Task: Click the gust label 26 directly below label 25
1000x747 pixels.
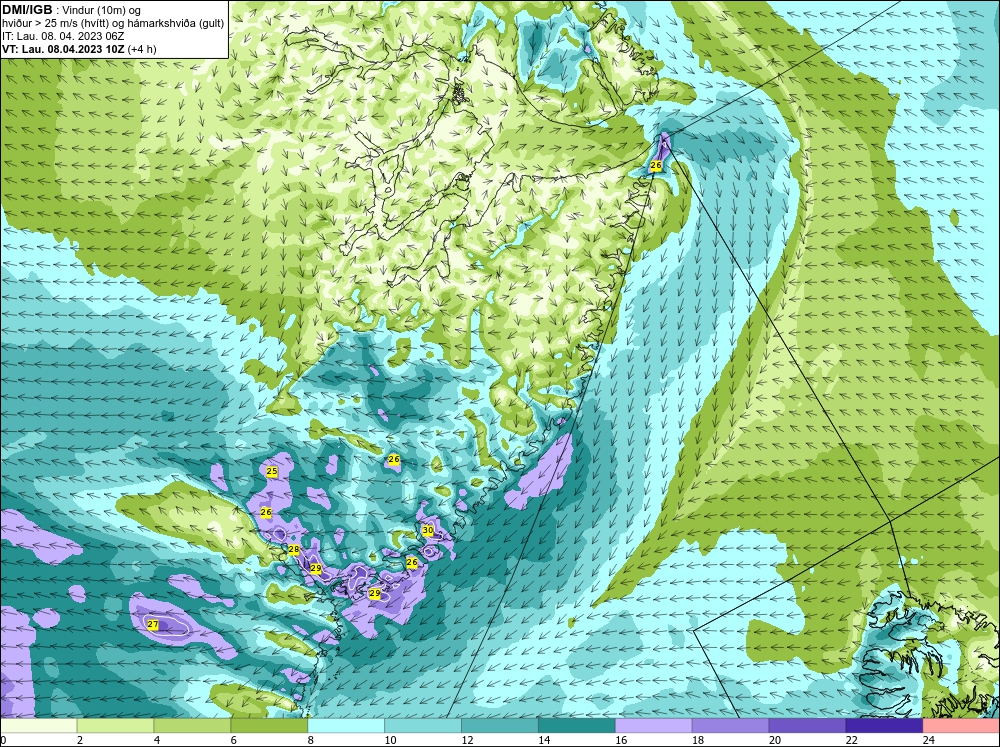Action: [x=266, y=512]
